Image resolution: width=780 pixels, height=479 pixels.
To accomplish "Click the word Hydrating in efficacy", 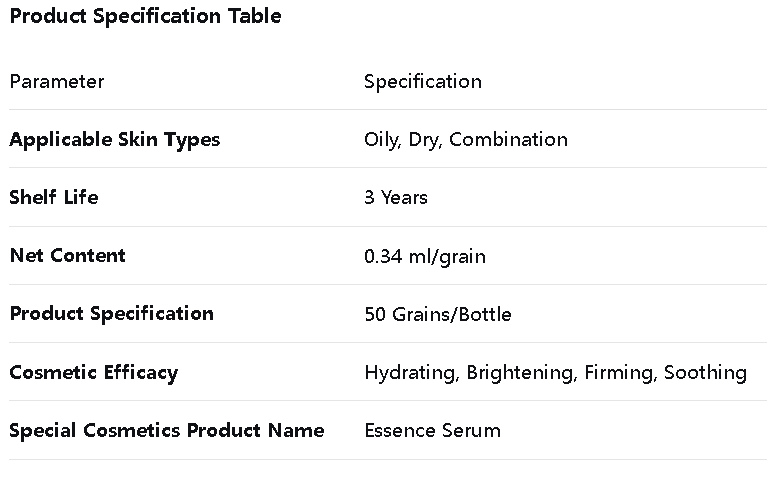I will point(410,373).
